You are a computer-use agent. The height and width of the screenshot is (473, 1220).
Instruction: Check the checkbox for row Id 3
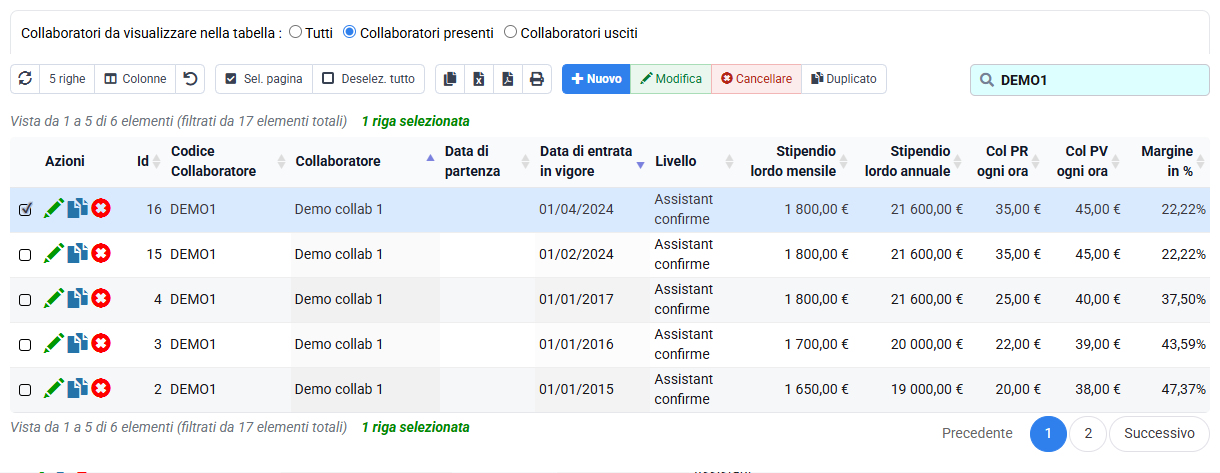25,344
